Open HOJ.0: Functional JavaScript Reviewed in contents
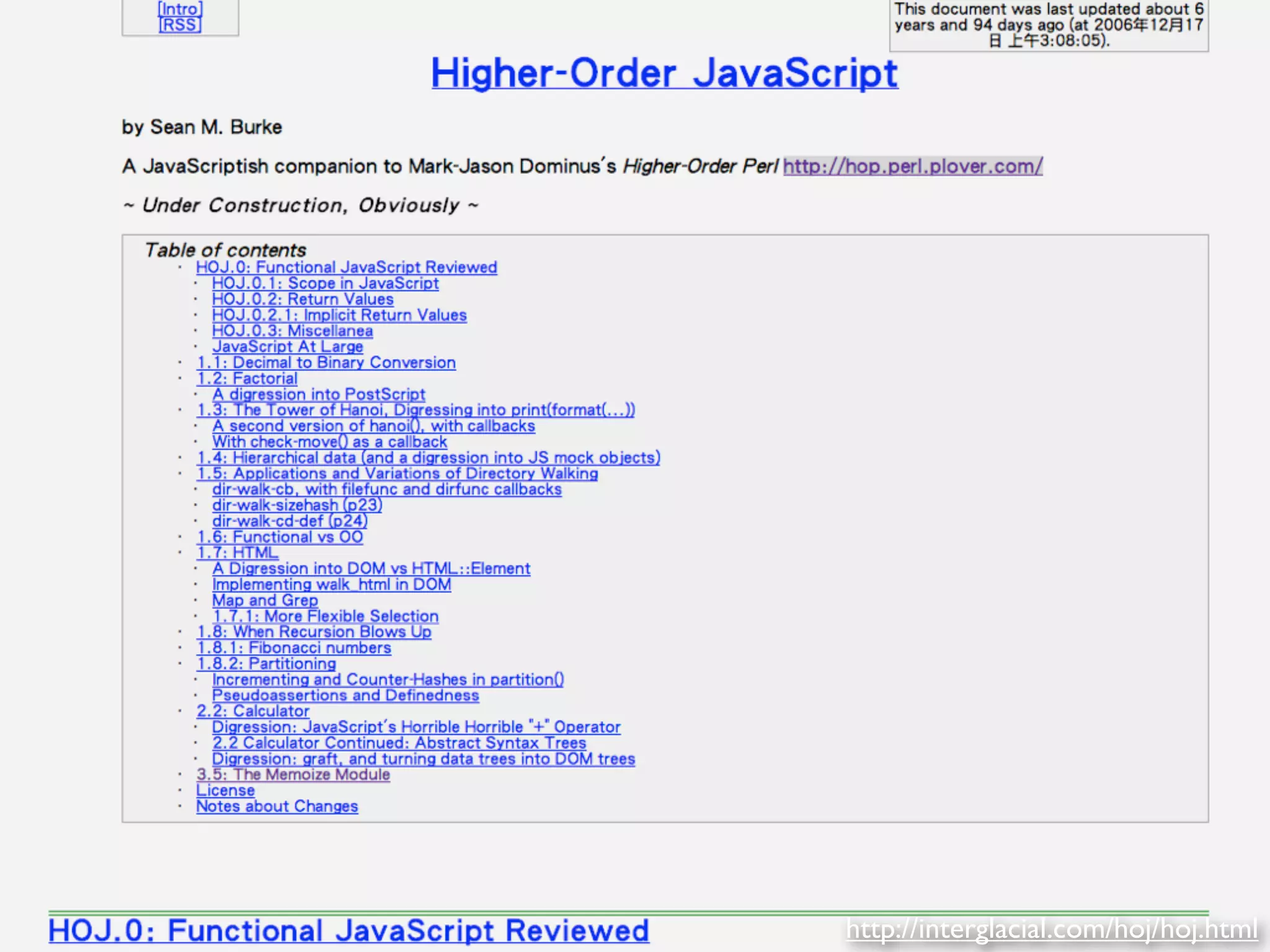This screenshot has width=1270, height=952. pos(347,267)
